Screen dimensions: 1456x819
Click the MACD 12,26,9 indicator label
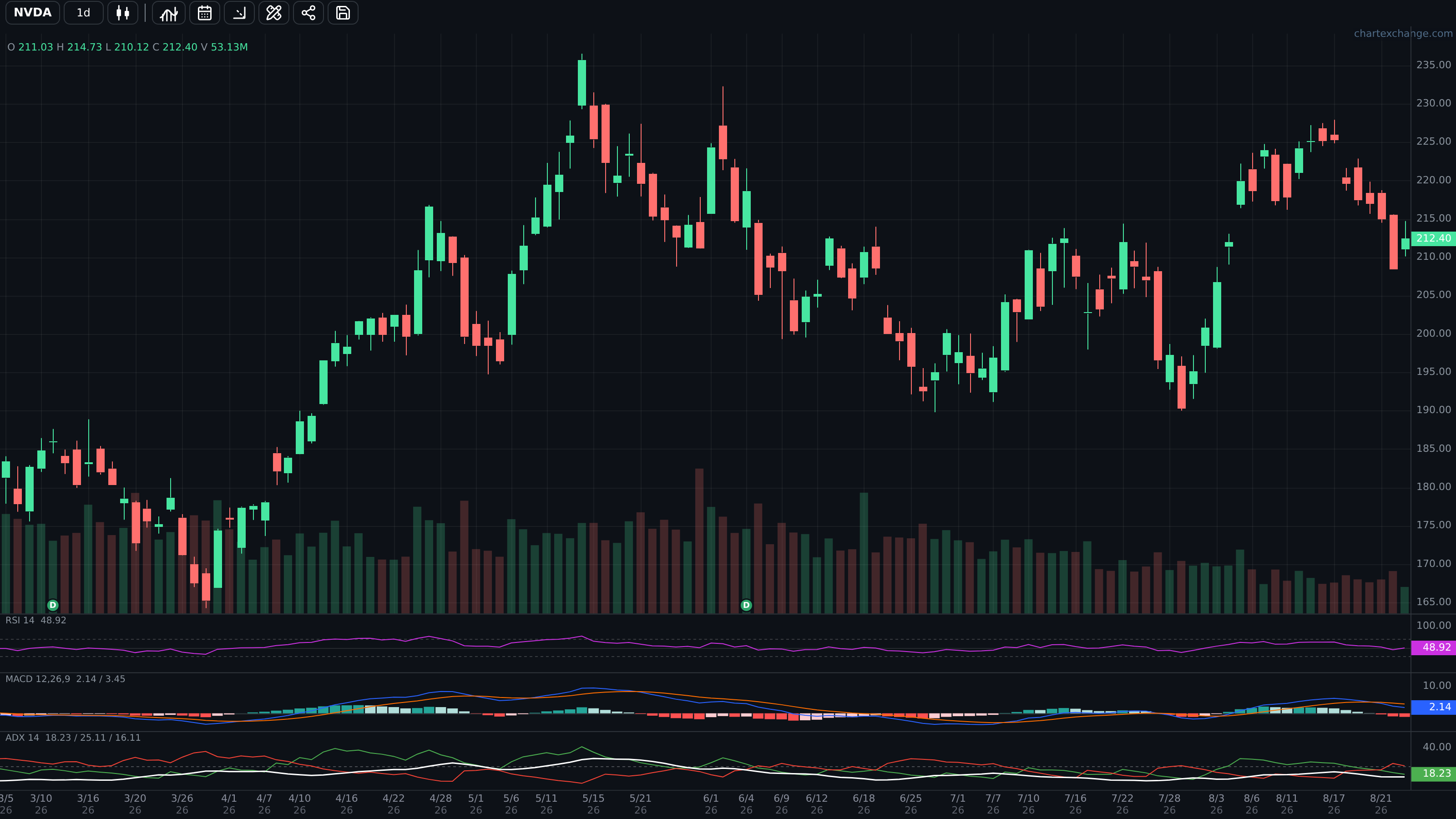point(38,679)
